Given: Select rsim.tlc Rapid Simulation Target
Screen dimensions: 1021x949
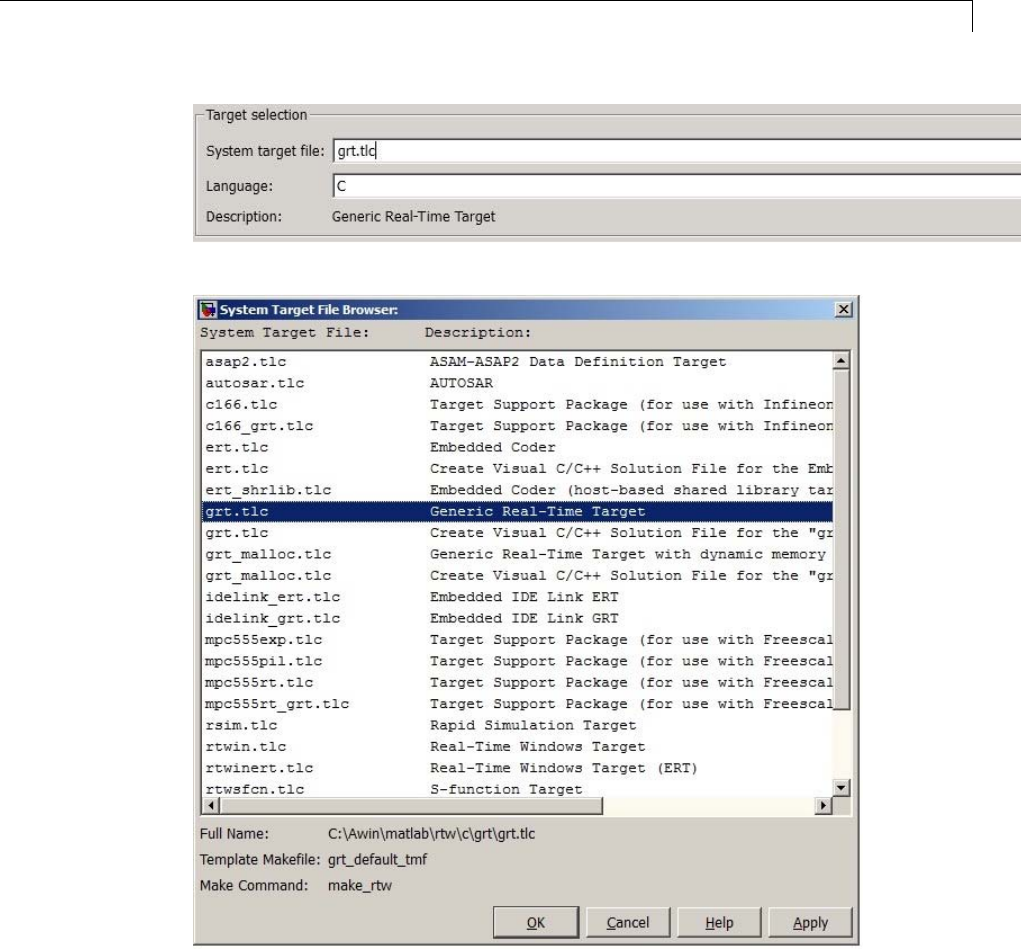Looking at the screenshot, I should coord(518,726).
